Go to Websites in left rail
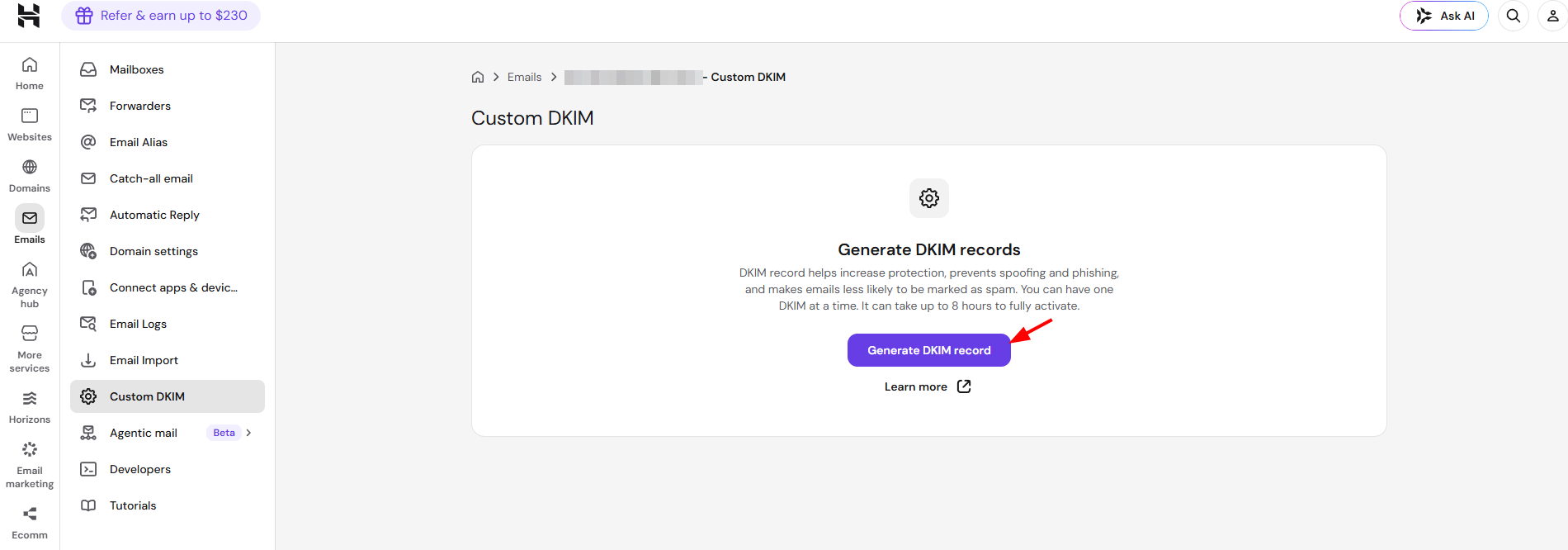1568x550 pixels. coord(30,125)
